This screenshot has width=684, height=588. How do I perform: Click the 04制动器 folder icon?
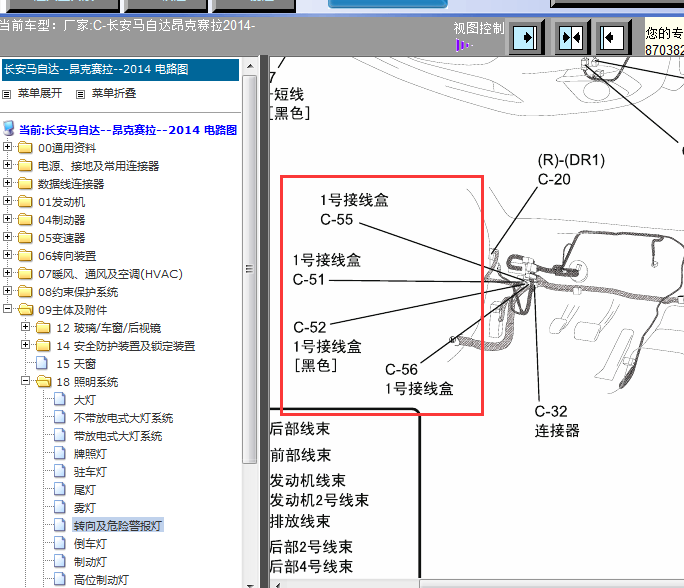[x=25, y=219]
